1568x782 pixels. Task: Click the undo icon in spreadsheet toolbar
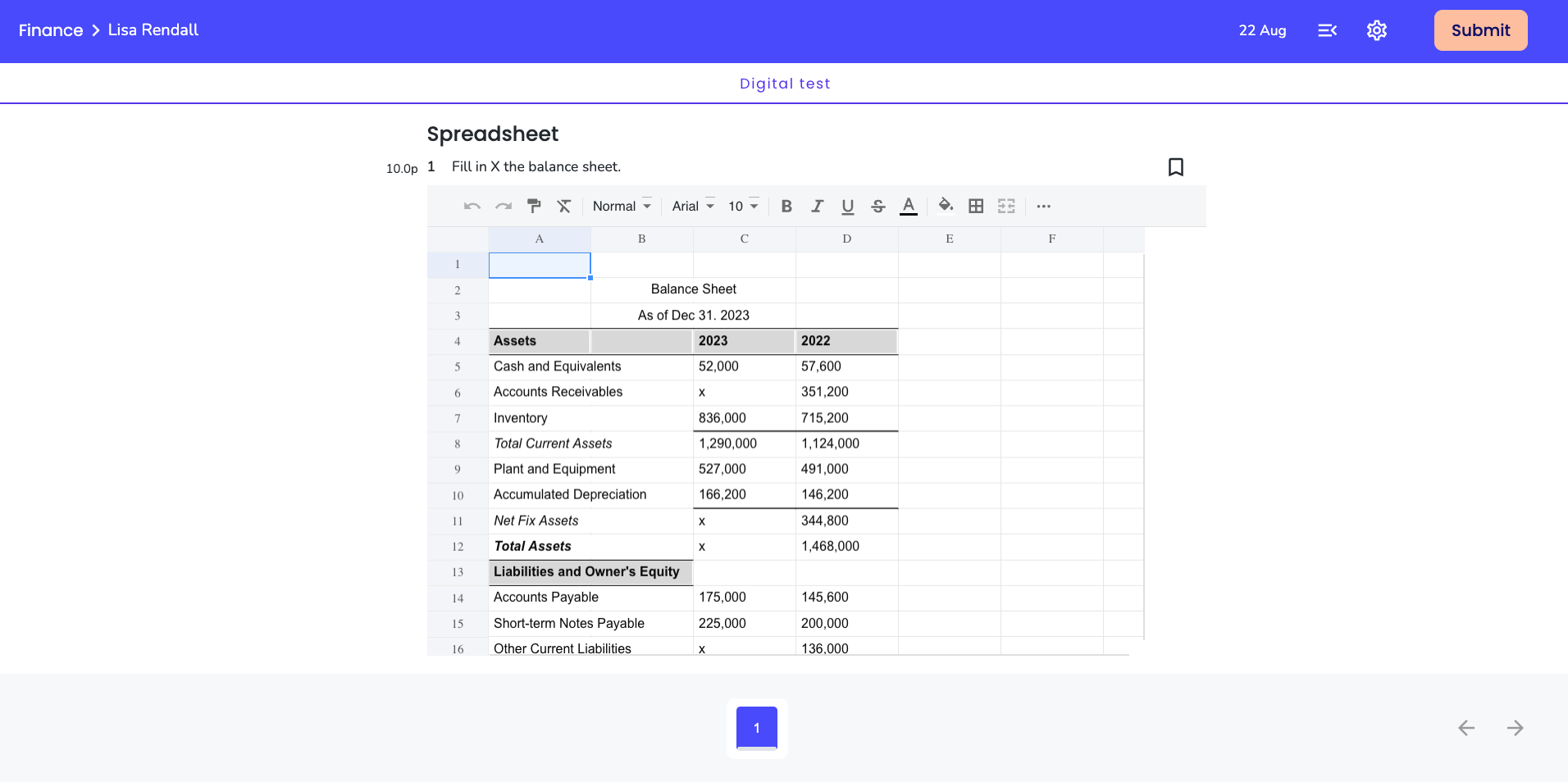pyautogui.click(x=472, y=207)
